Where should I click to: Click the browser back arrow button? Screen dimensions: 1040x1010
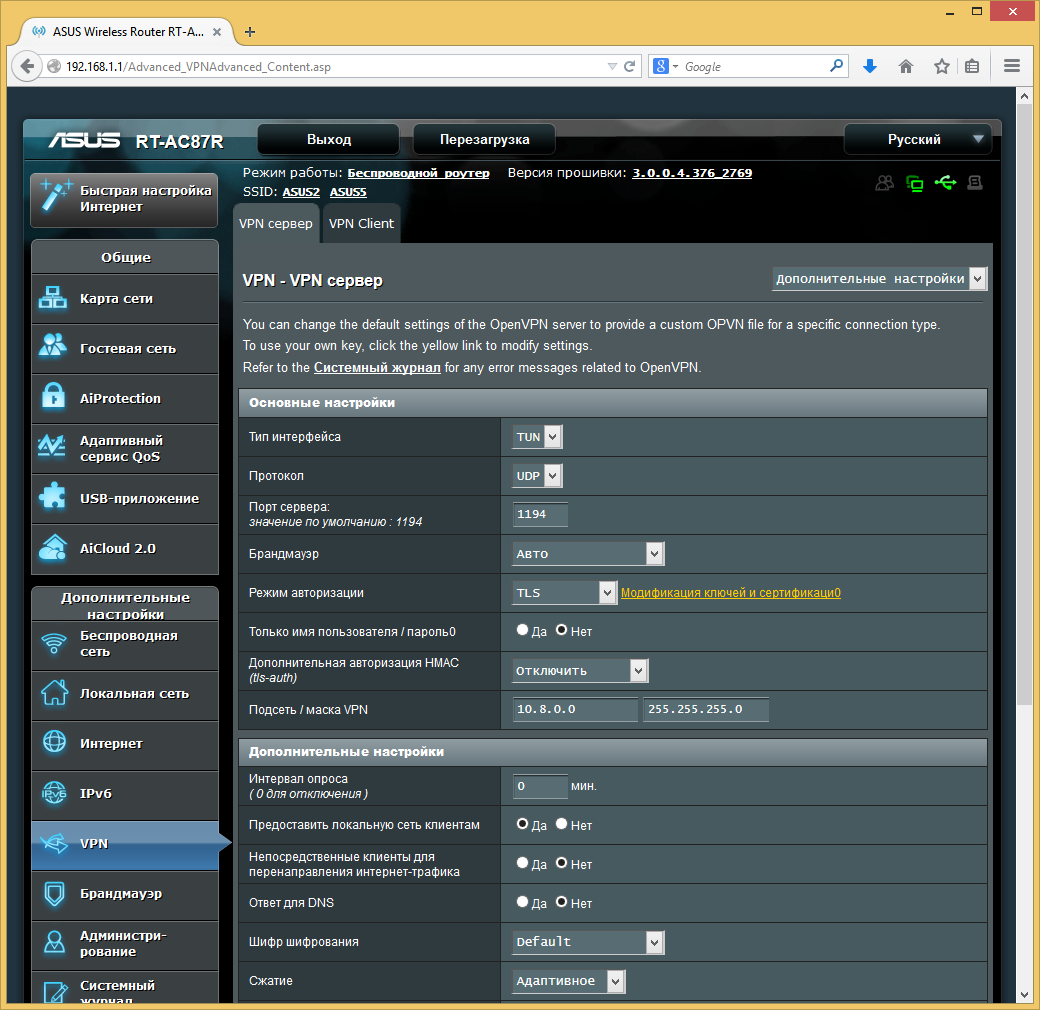pyautogui.click(x=27, y=66)
